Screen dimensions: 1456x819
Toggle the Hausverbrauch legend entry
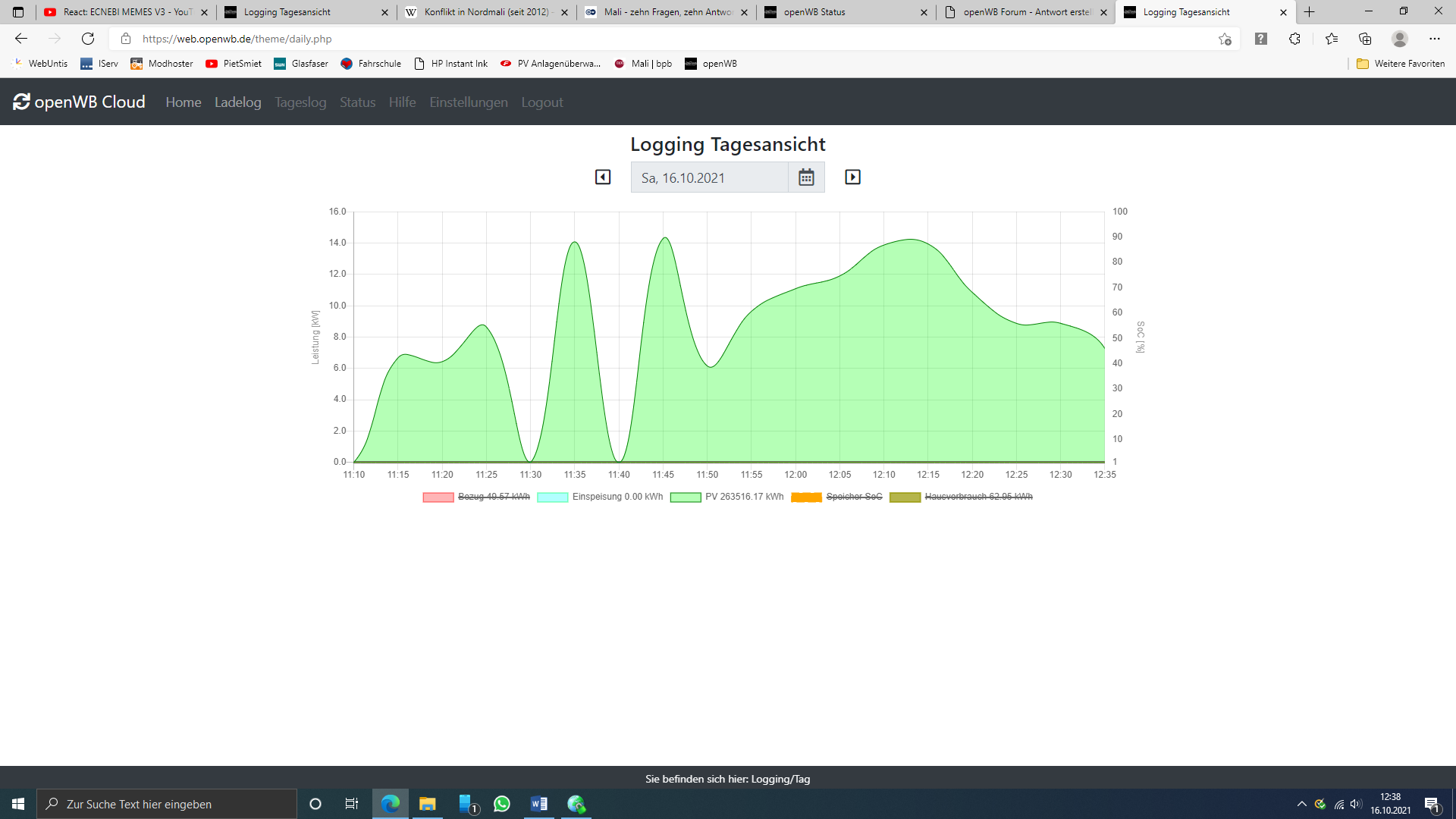(978, 497)
